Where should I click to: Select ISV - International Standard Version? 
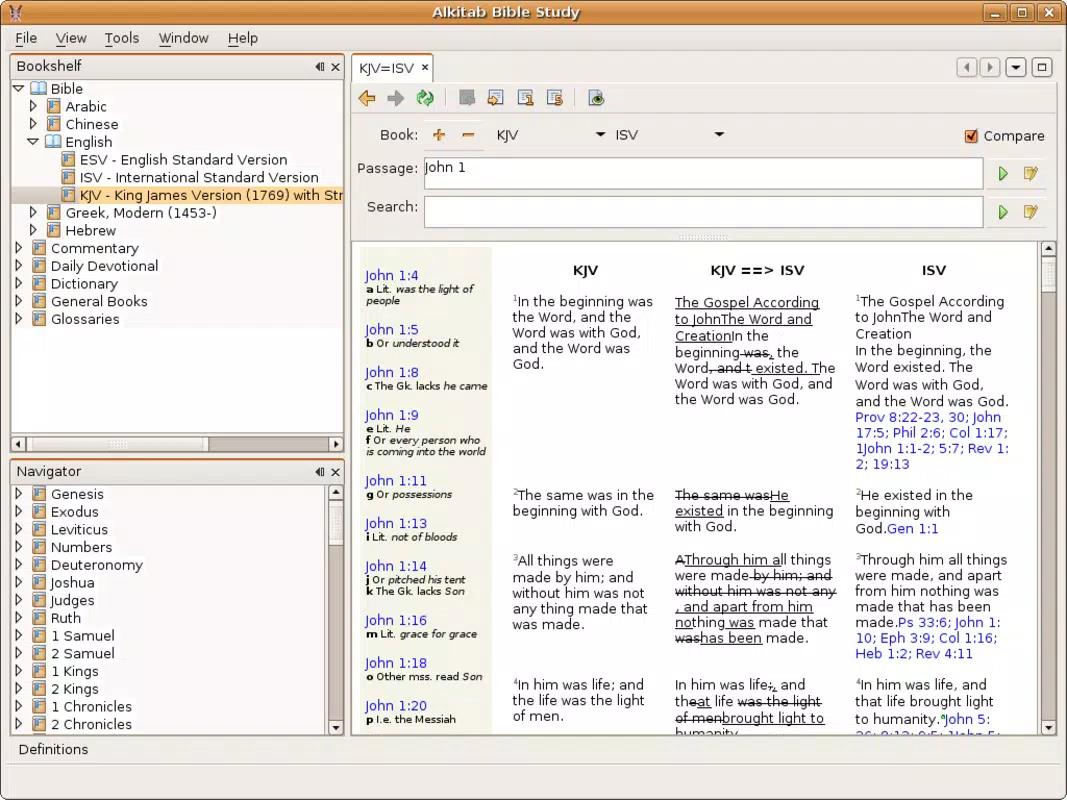point(199,177)
